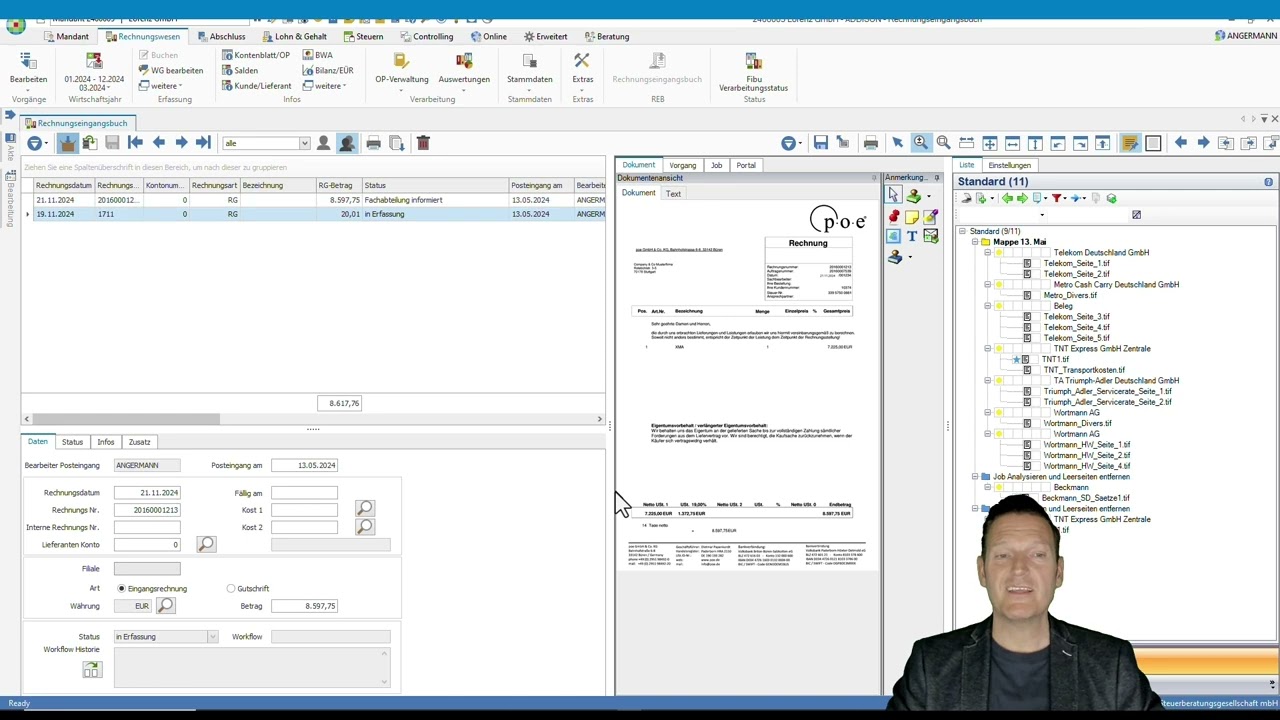This screenshot has width=1280, height=720.
Task: Collapse the Standard (9/11) tree node
Action: click(x=962, y=231)
